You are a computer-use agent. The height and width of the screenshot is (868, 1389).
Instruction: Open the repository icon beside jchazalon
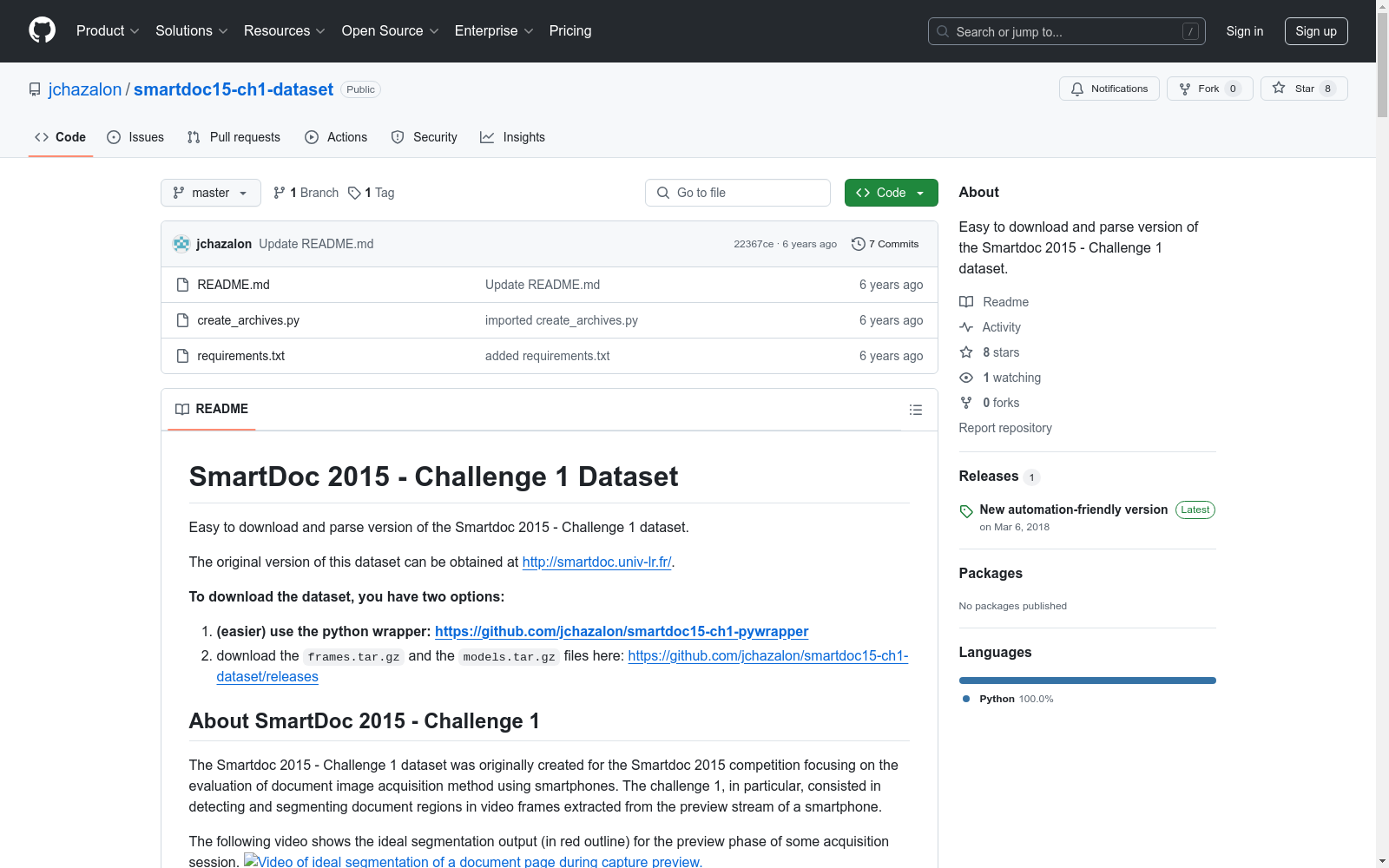point(35,89)
